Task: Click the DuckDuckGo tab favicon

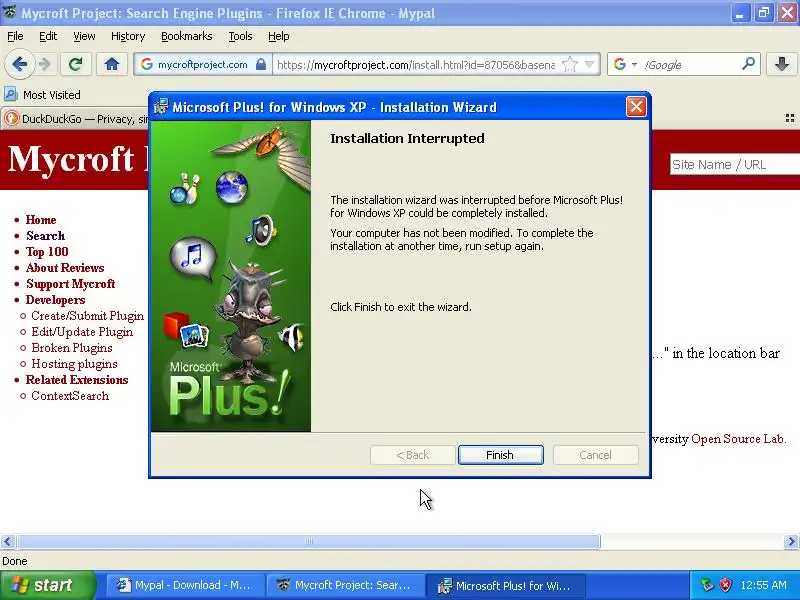Action: point(11,118)
